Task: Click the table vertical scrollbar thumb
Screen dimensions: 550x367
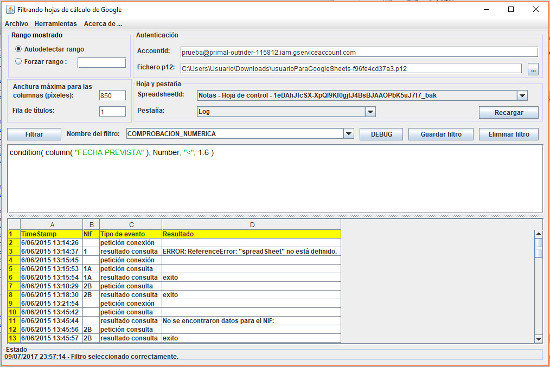Action: 538,248
